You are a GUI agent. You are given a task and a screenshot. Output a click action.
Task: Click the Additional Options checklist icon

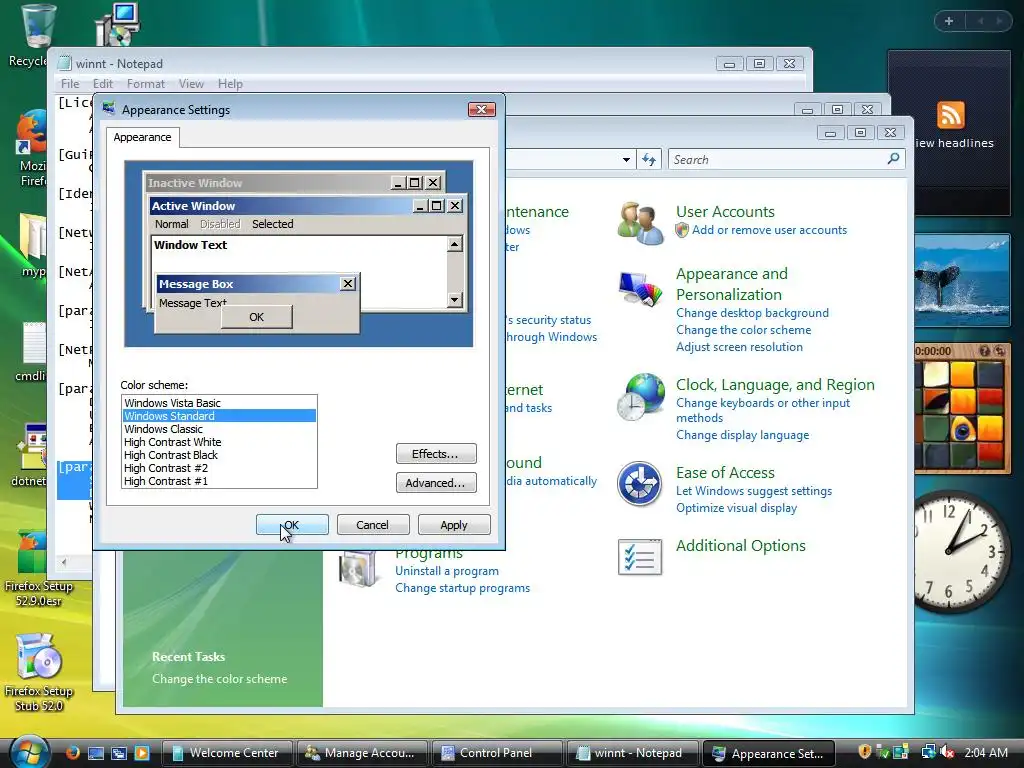[639, 557]
